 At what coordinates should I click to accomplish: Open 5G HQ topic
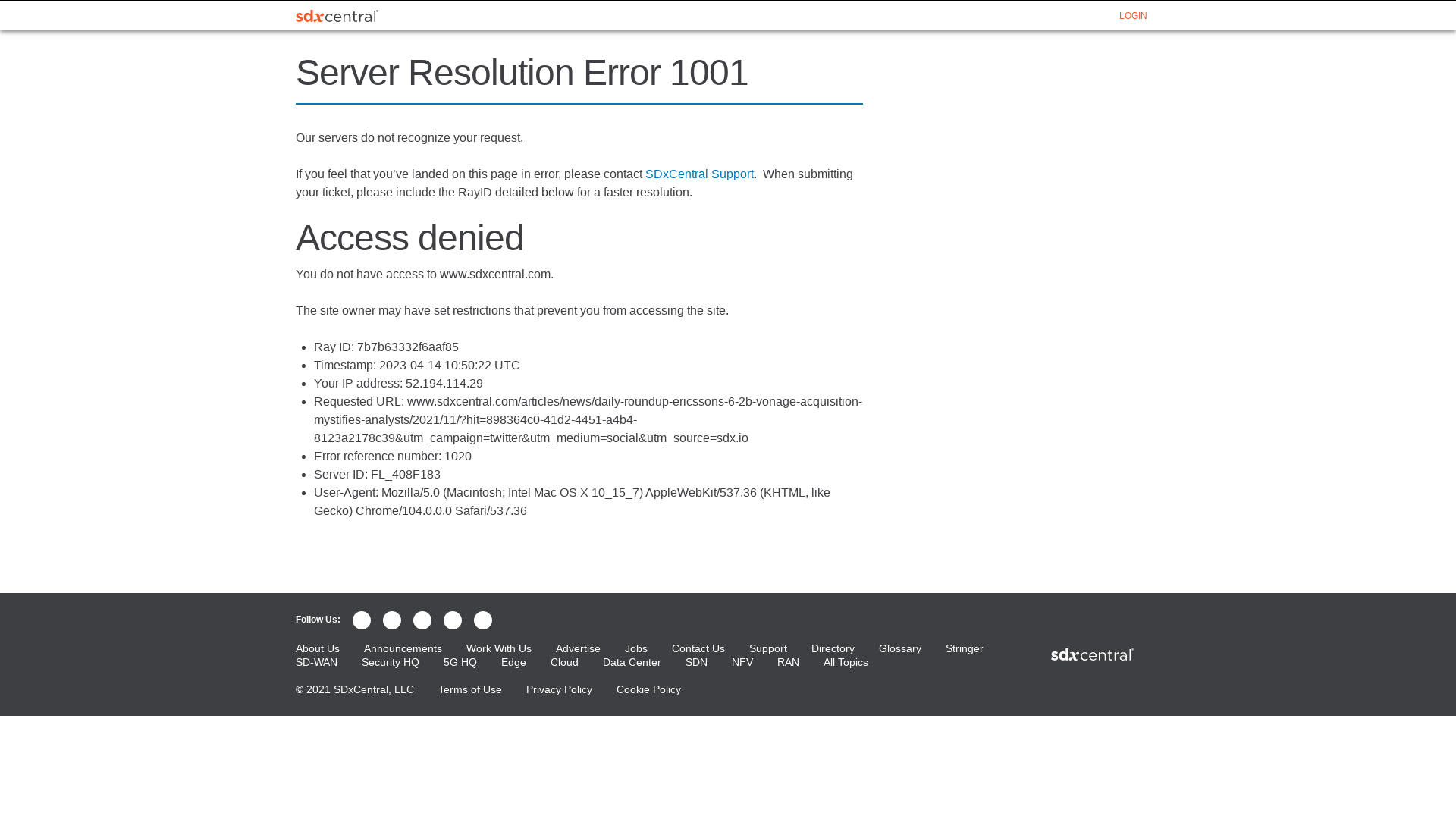(460, 662)
